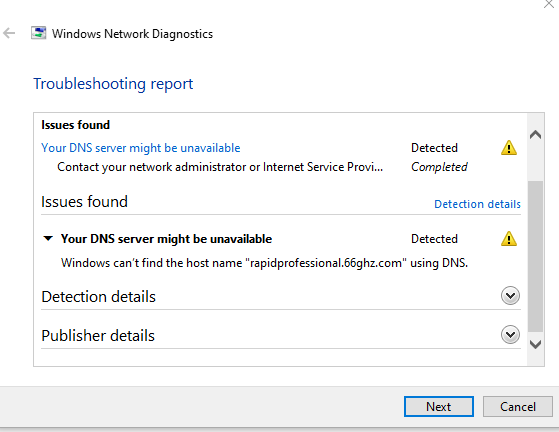
Task: Expand the Publisher details section chevron
Action: pyautogui.click(x=511, y=334)
